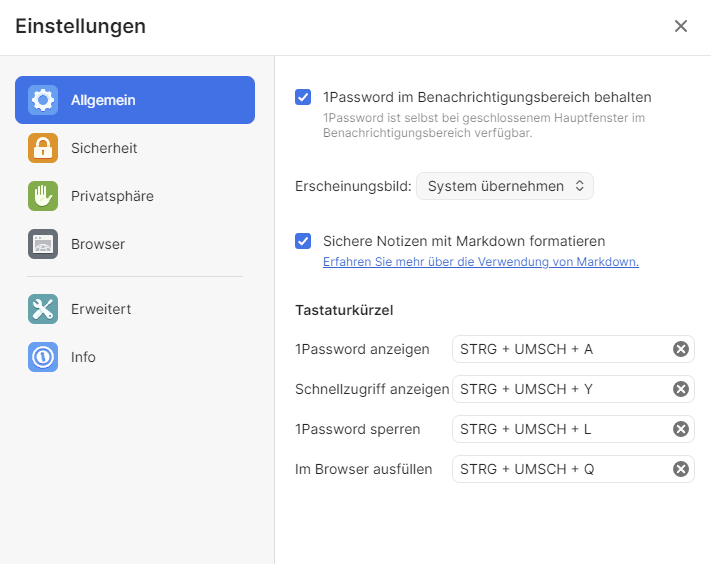Click the '1Password anzeigen' shortcut field

pos(560,349)
